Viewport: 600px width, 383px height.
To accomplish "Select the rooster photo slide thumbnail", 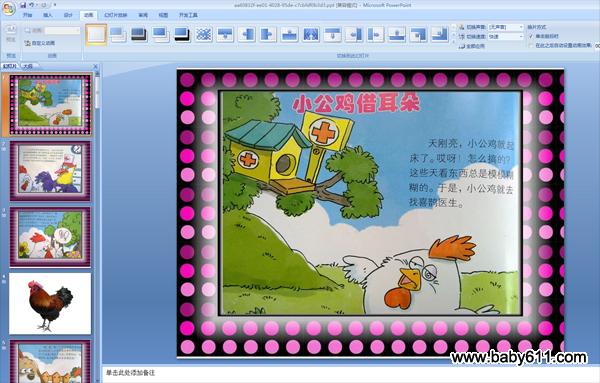I will 50,303.
